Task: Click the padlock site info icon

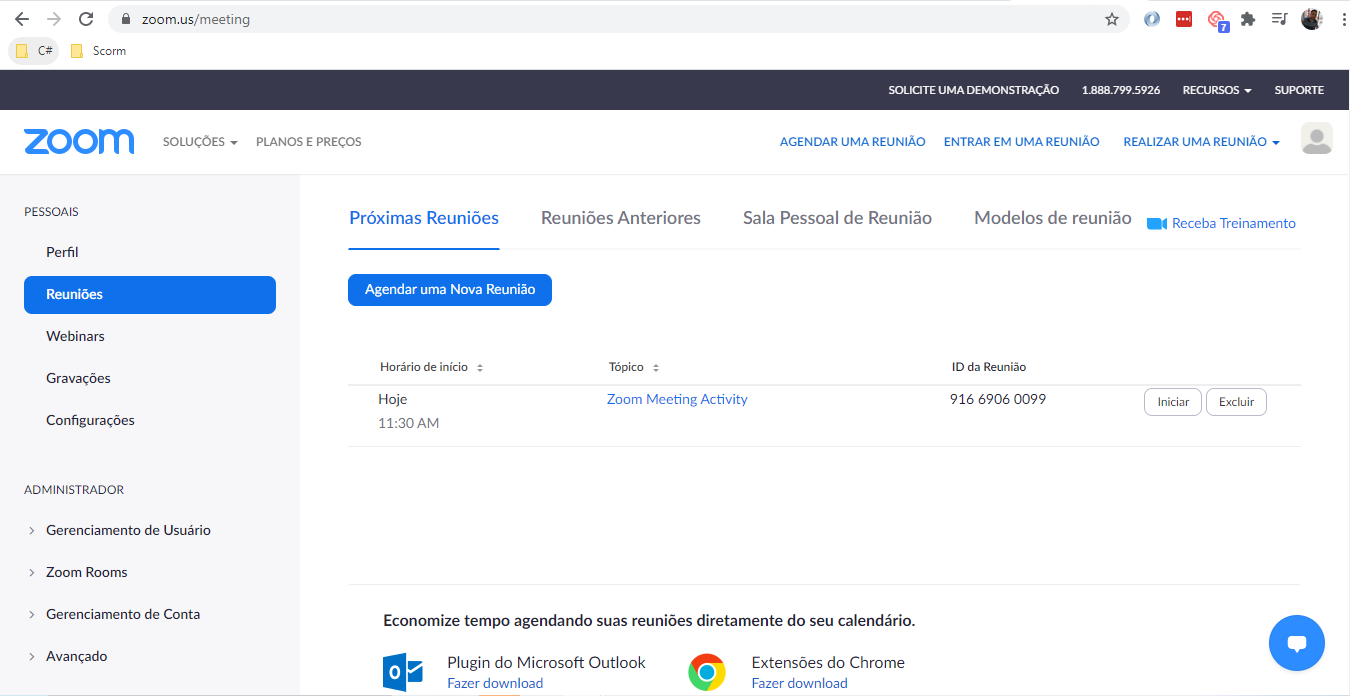Action: (126, 19)
